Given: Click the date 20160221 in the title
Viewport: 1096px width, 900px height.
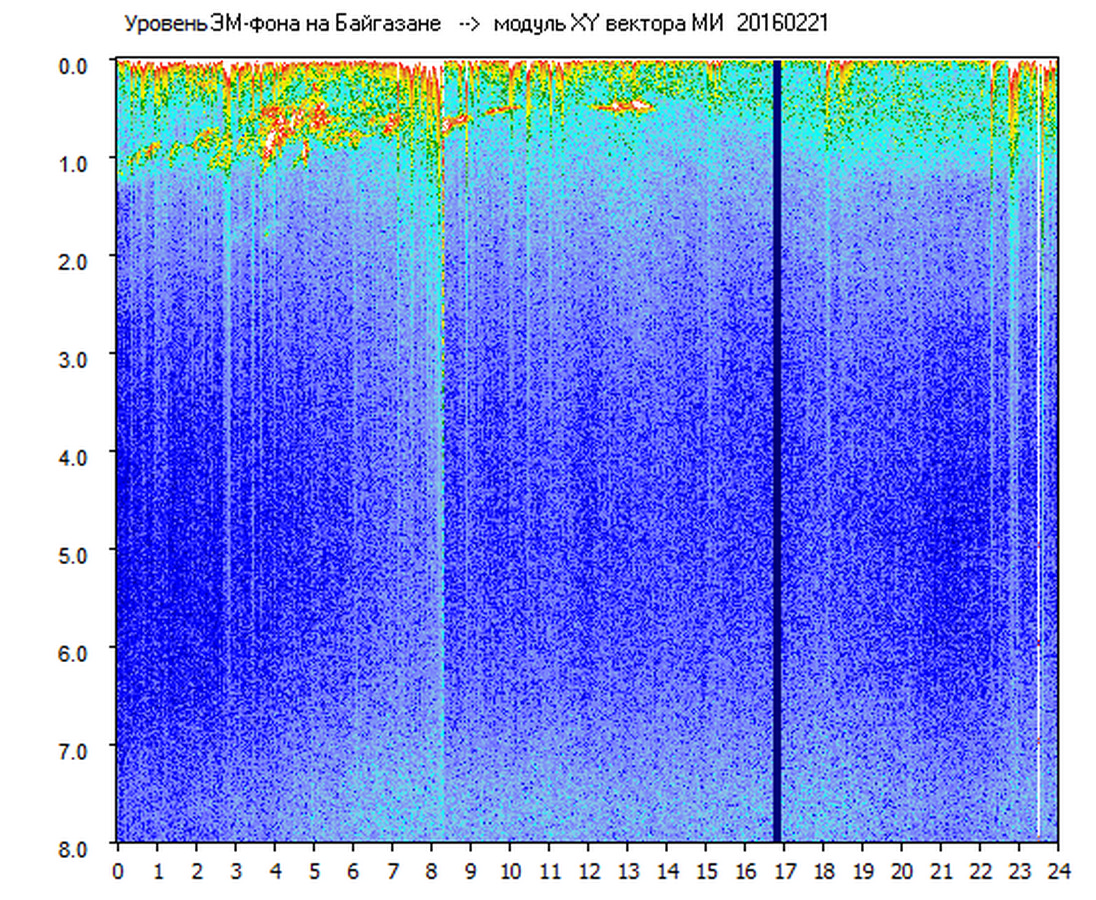Looking at the screenshot, I should click(x=782, y=24).
